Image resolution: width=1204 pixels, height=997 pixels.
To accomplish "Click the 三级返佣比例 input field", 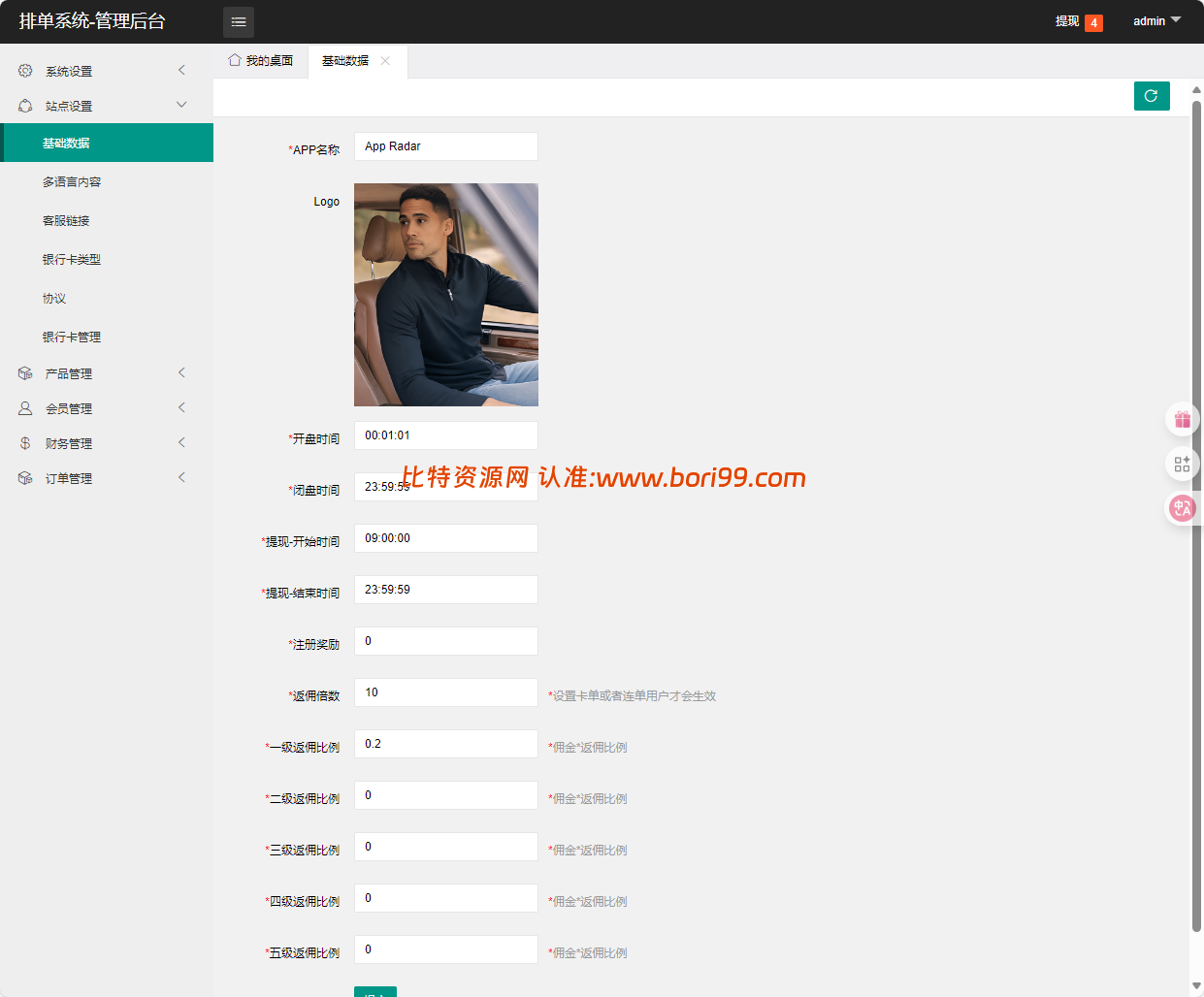I will click(x=446, y=847).
